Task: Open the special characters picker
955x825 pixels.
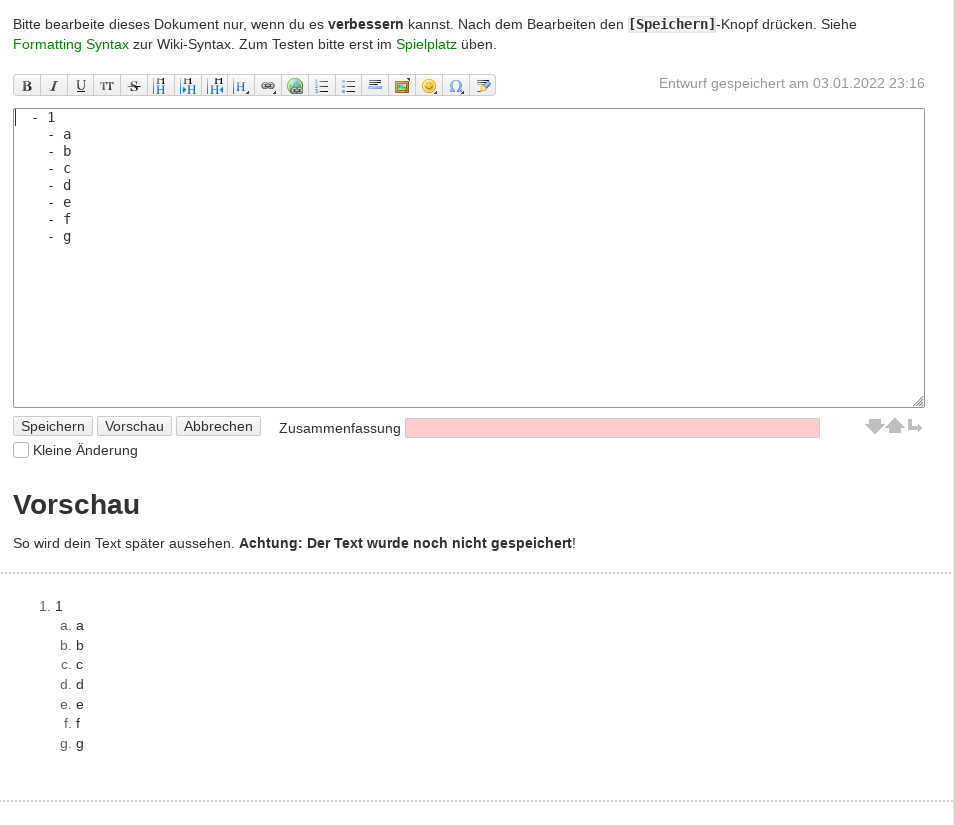Action: click(456, 86)
